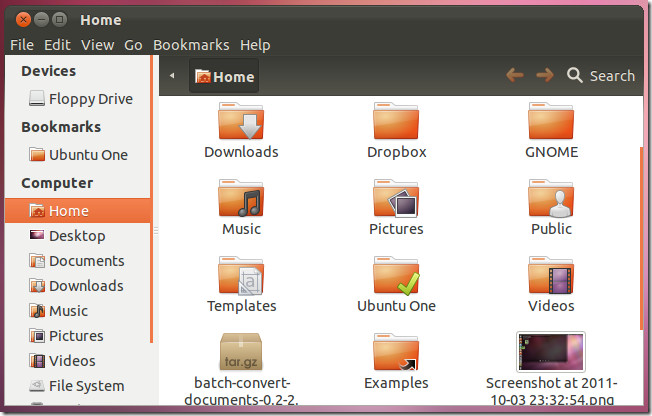Click the Computer section heading
Image resolution: width=652 pixels, height=416 pixels.
pos(57,183)
